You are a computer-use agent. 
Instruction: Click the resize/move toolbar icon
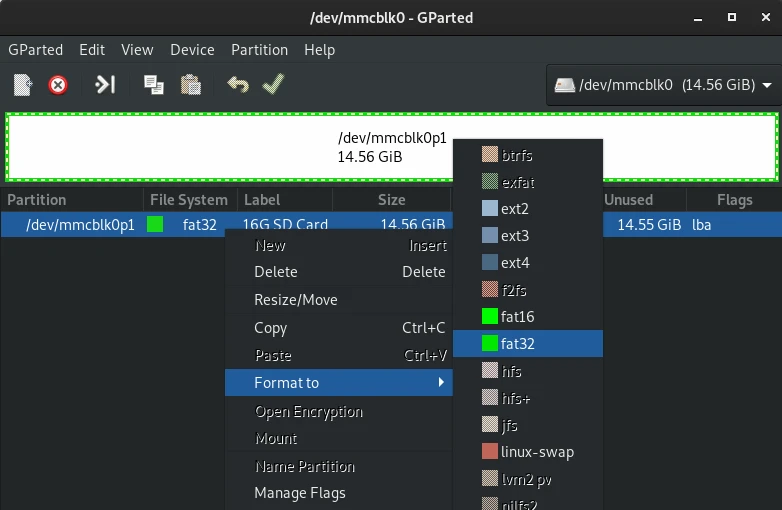point(105,85)
